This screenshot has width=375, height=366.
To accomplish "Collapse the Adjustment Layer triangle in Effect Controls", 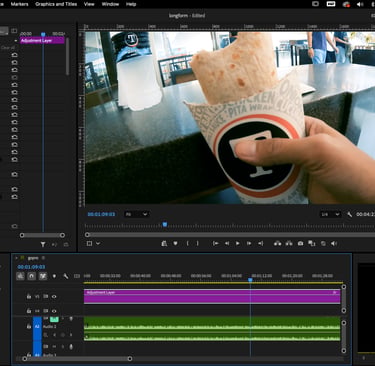I will pos(16,41).
